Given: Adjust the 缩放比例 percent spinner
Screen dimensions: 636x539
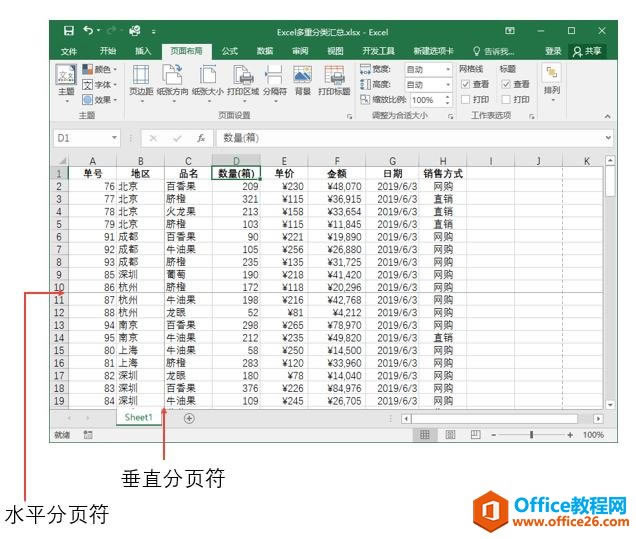Looking at the screenshot, I should tap(447, 99).
